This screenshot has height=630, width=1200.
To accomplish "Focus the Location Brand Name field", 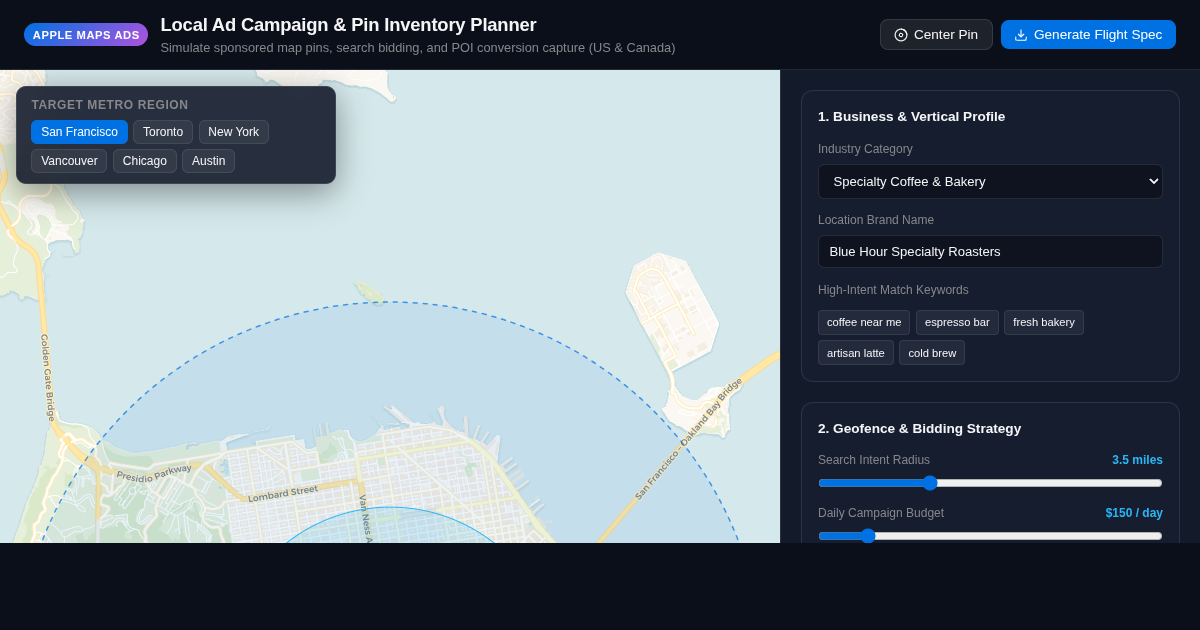I will point(990,251).
